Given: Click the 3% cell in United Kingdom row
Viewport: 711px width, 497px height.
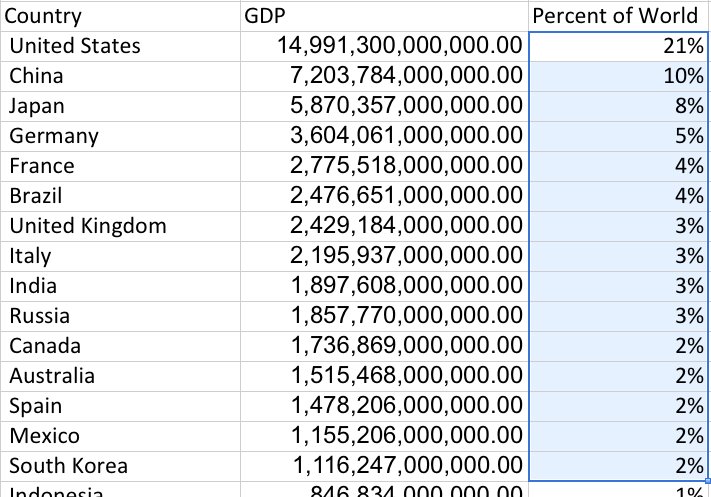Looking at the screenshot, I should 618,226.
